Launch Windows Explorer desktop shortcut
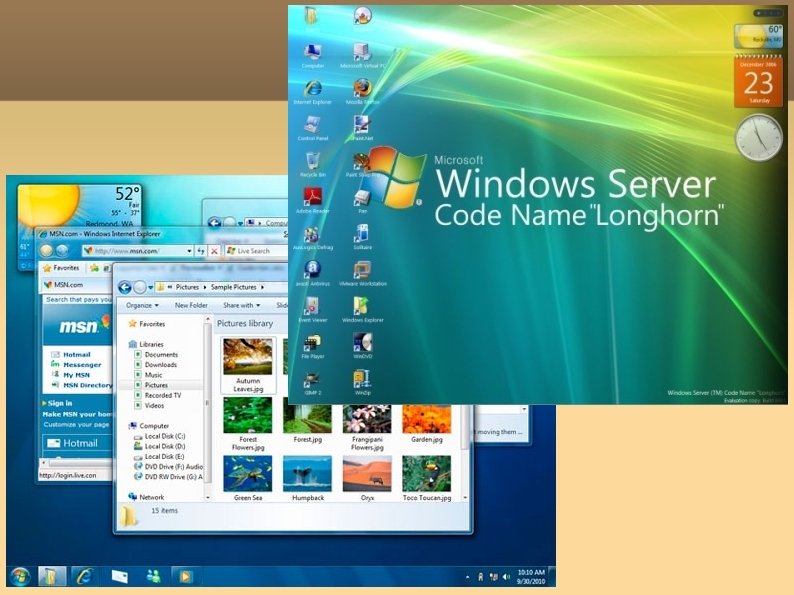The height and width of the screenshot is (595, 794). pos(362,309)
